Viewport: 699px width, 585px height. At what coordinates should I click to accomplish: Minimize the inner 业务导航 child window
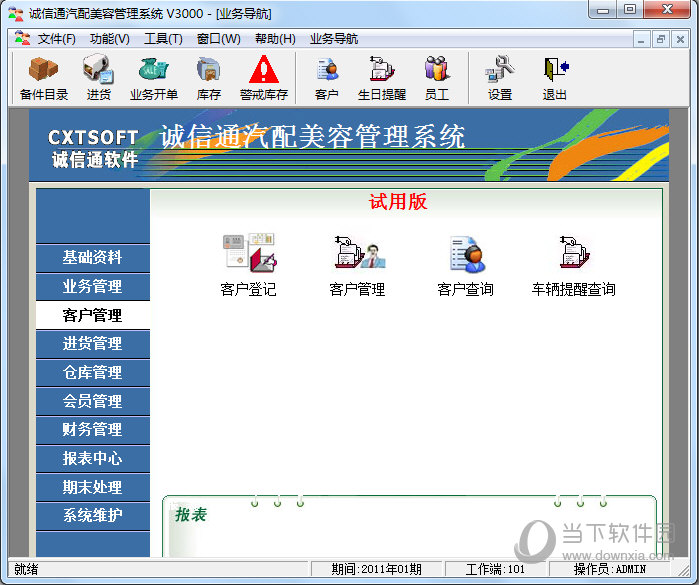pos(641,40)
